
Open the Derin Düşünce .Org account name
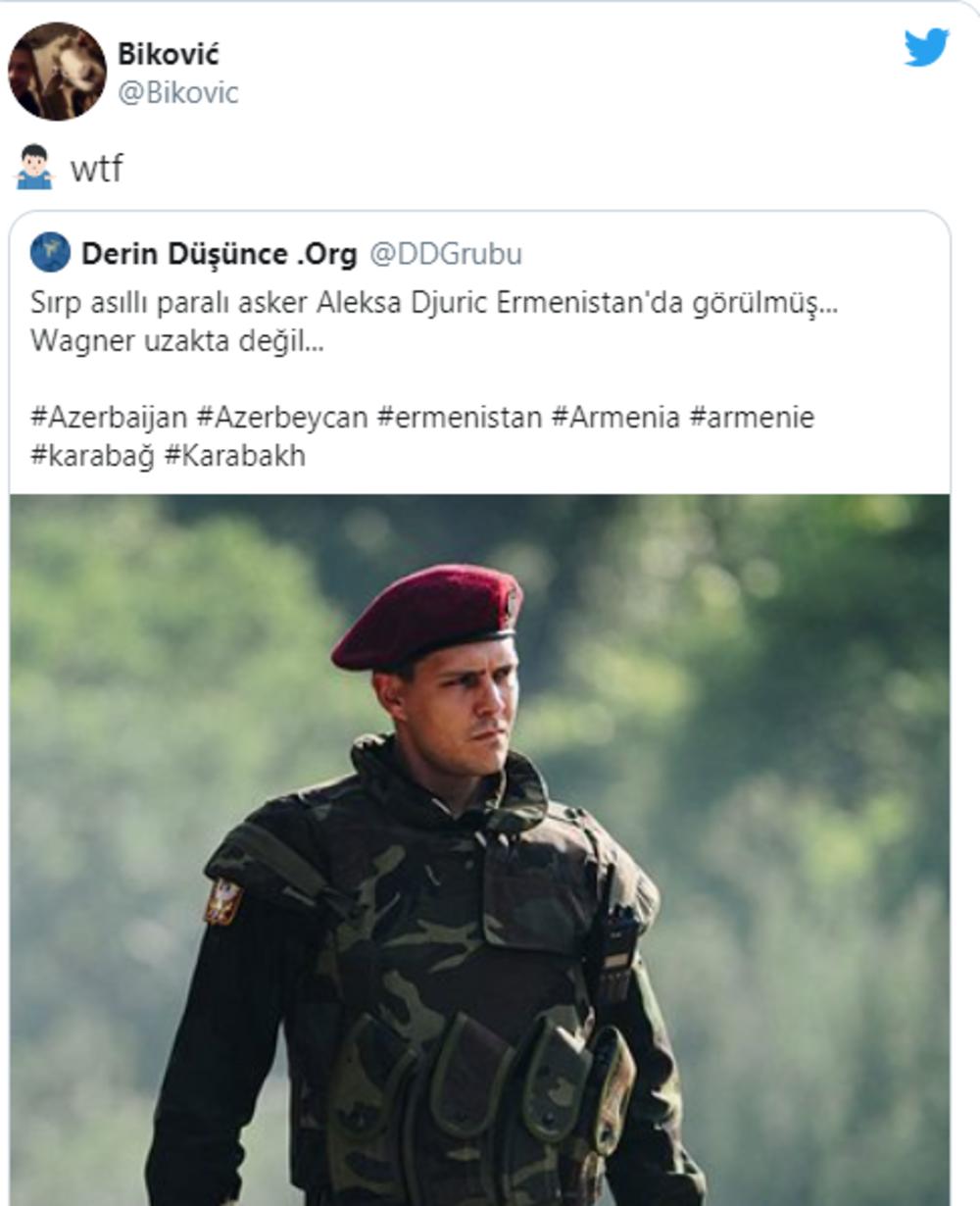220,254
